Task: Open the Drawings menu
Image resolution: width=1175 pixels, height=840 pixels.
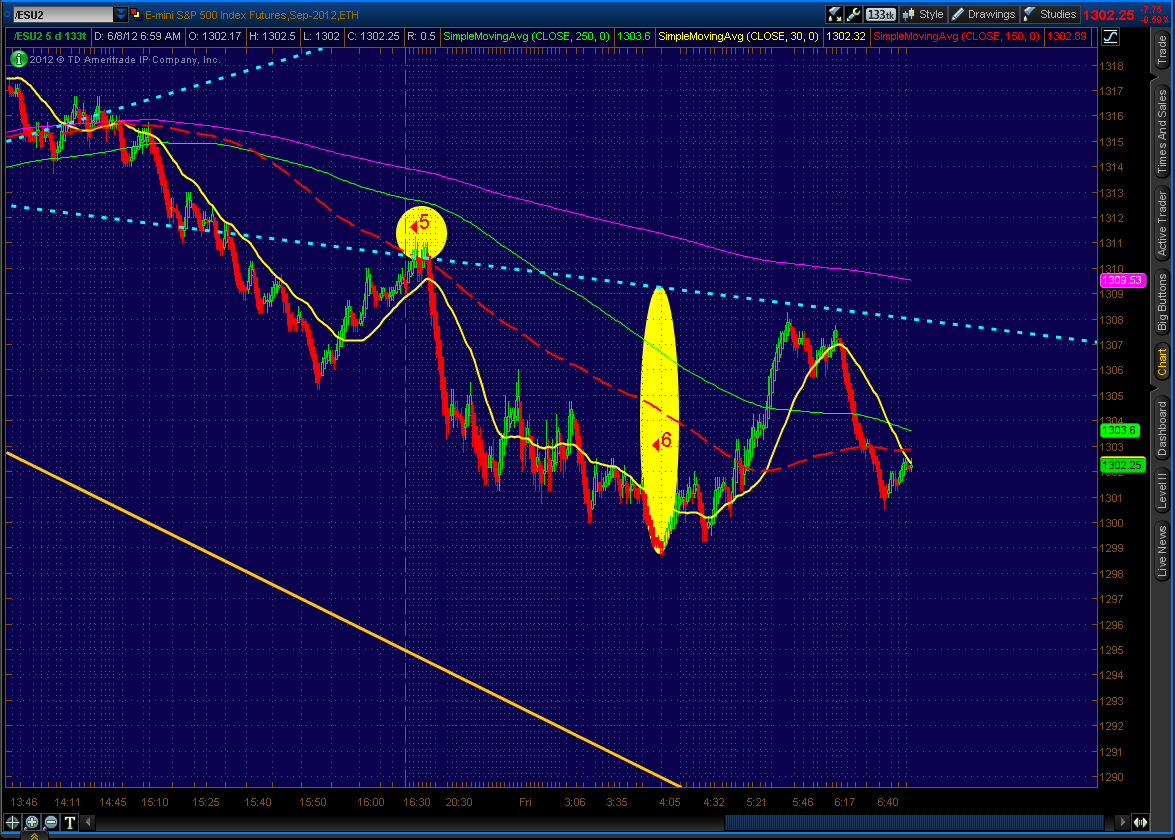Action: 983,14
